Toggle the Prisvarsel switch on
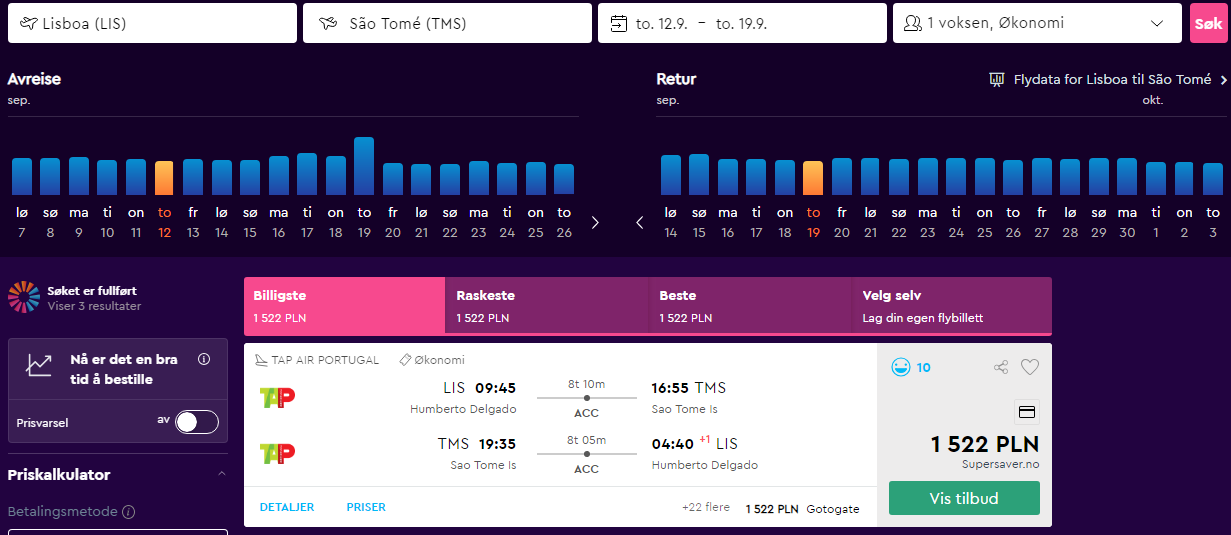The image size is (1231, 535). (197, 422)
